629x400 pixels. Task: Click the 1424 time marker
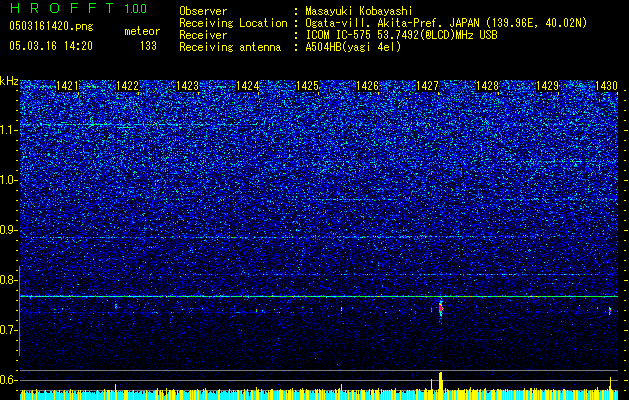click(248, 86)
